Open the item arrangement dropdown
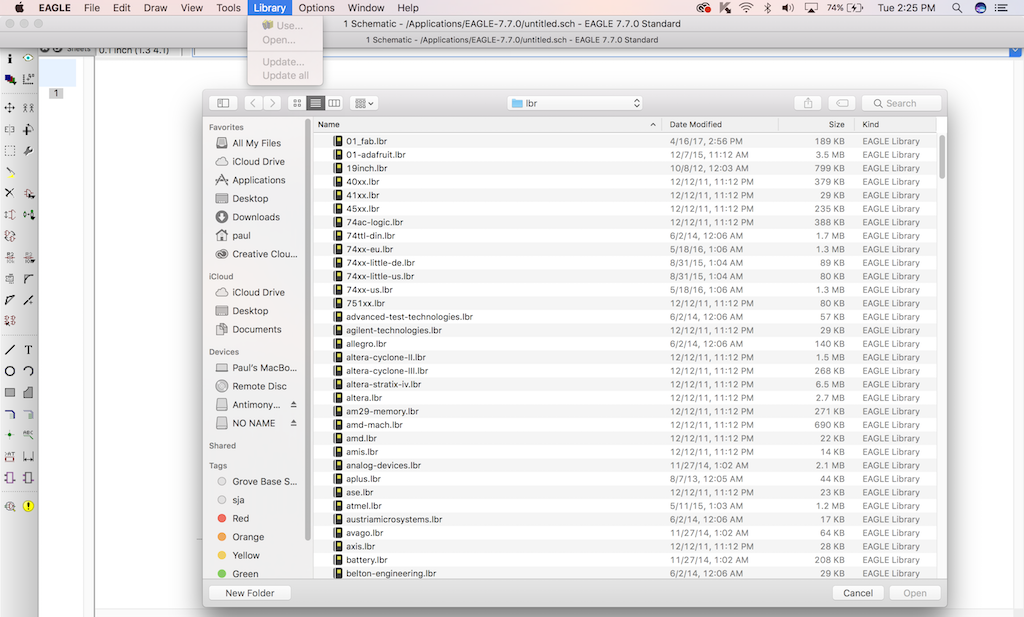The height and width of the screenshot is (617, 1024). 364,103
